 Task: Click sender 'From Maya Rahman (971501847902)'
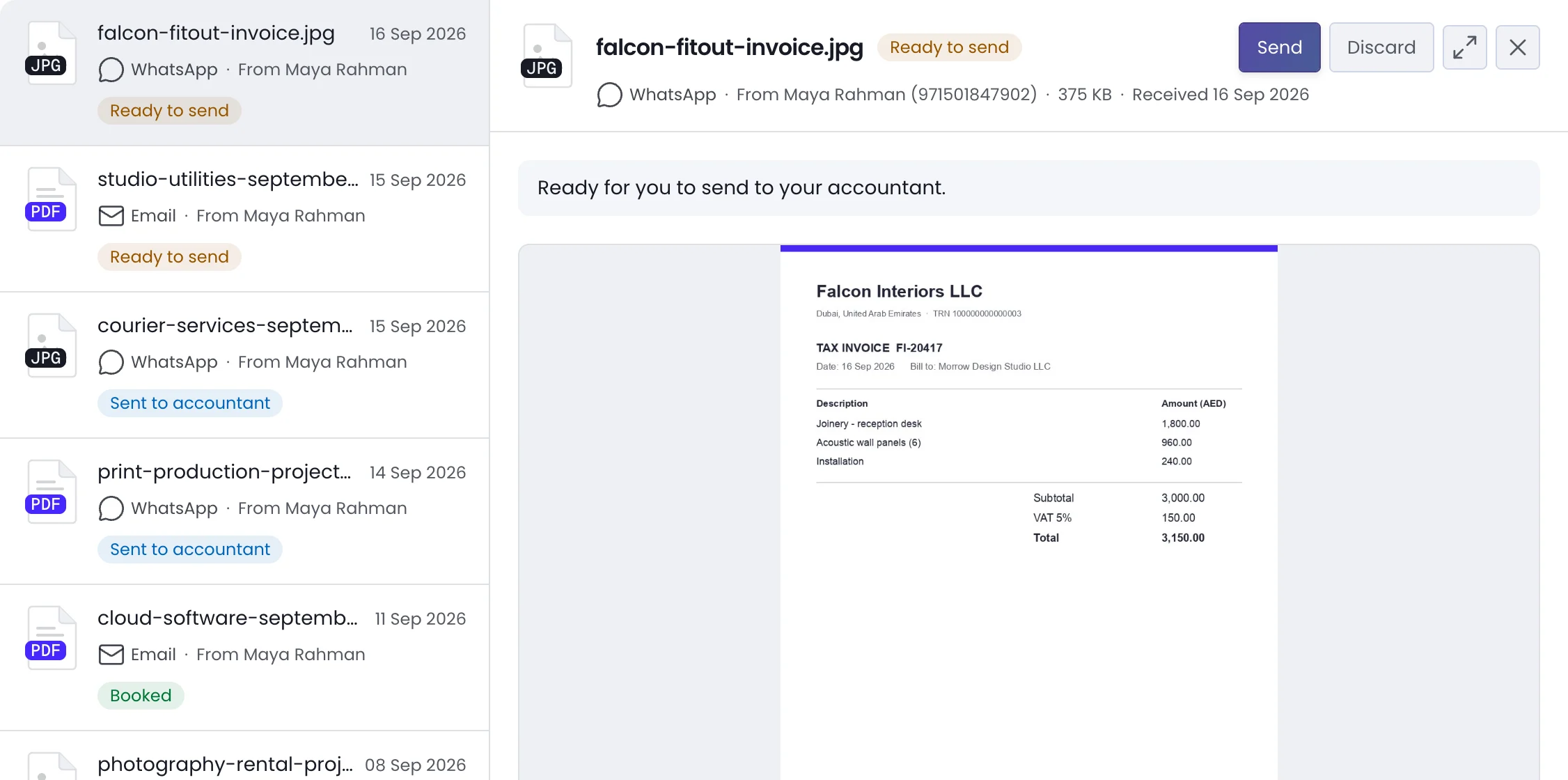click(886, 95)
